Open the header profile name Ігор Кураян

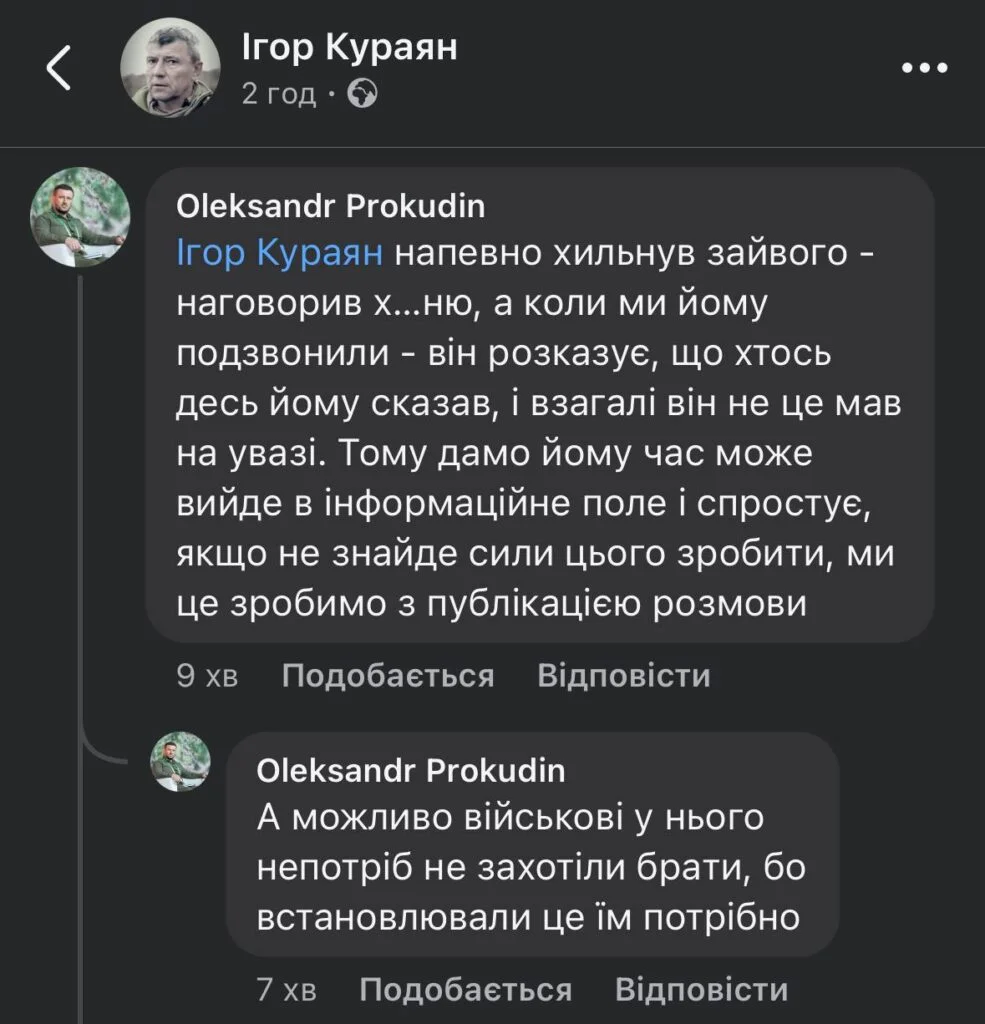[x=349, y=47]
